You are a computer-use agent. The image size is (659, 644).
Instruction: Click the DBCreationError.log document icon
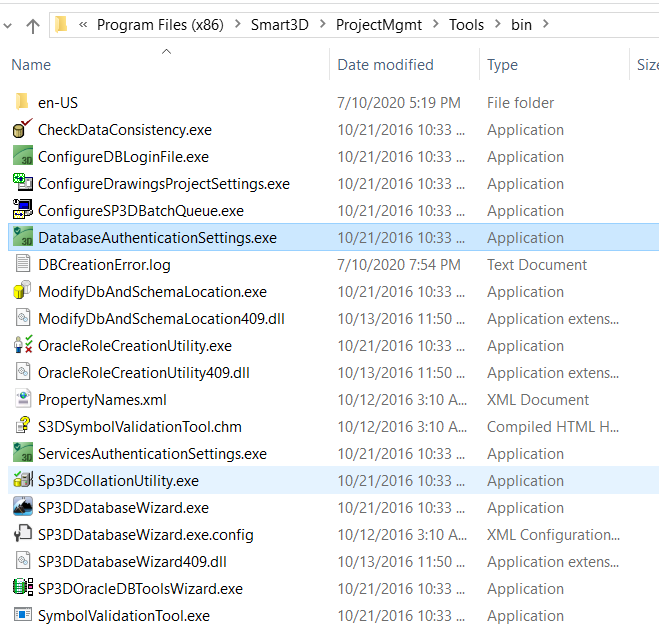[23, 264]
